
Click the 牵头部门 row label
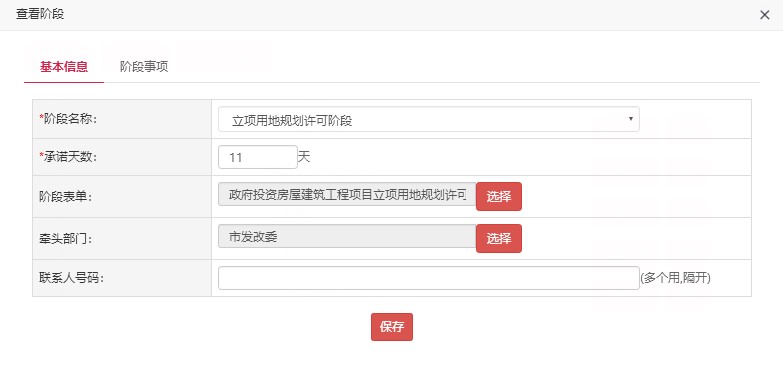[67, 238]
